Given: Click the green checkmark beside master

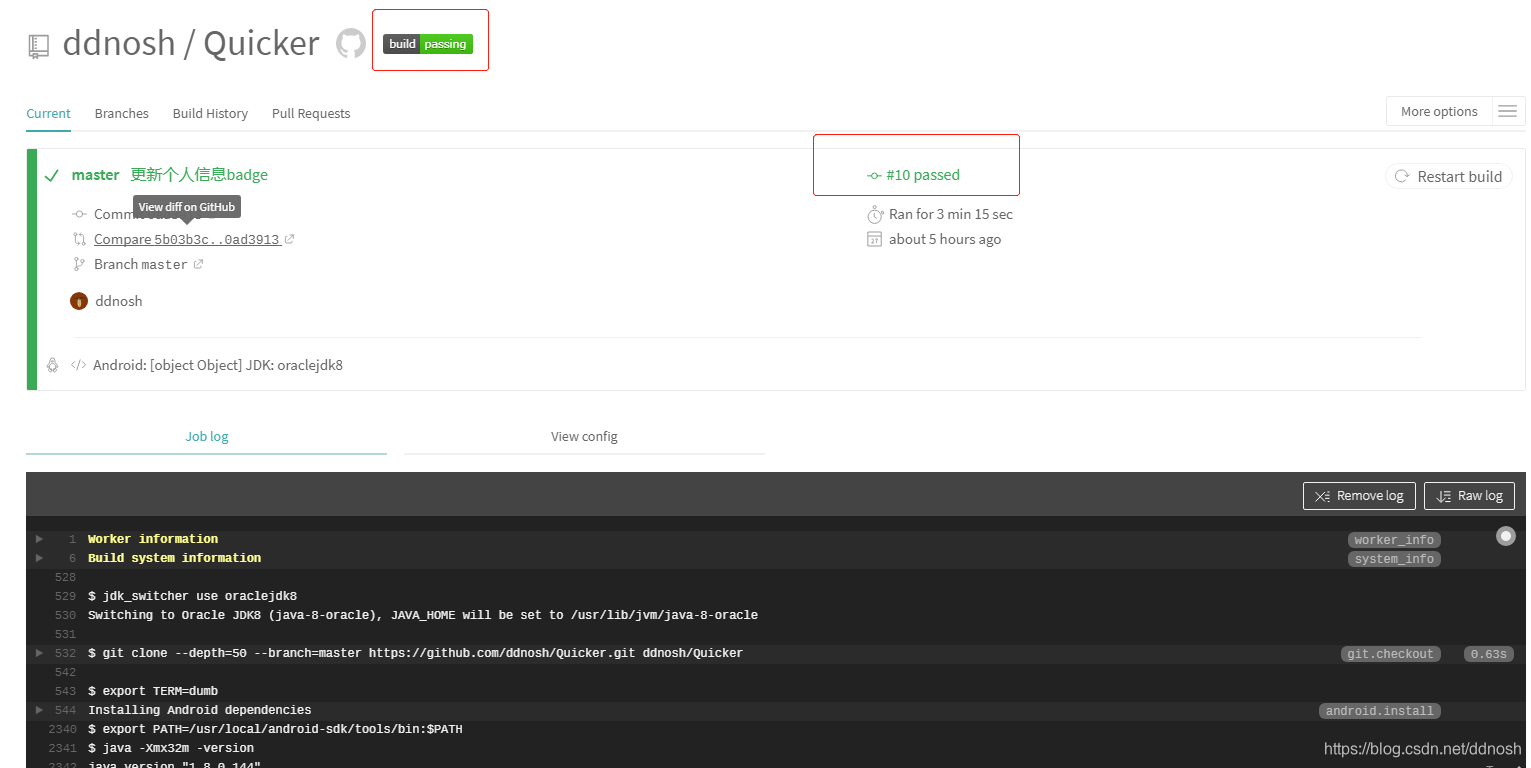Looking at the screenshot, I should click(52, 176).
